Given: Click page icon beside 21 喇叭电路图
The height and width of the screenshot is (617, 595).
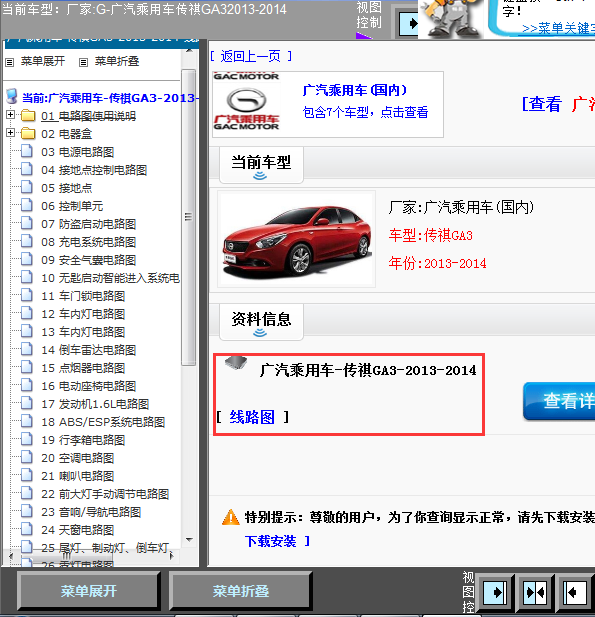Looking at the screenshot, I should [26, 475].
